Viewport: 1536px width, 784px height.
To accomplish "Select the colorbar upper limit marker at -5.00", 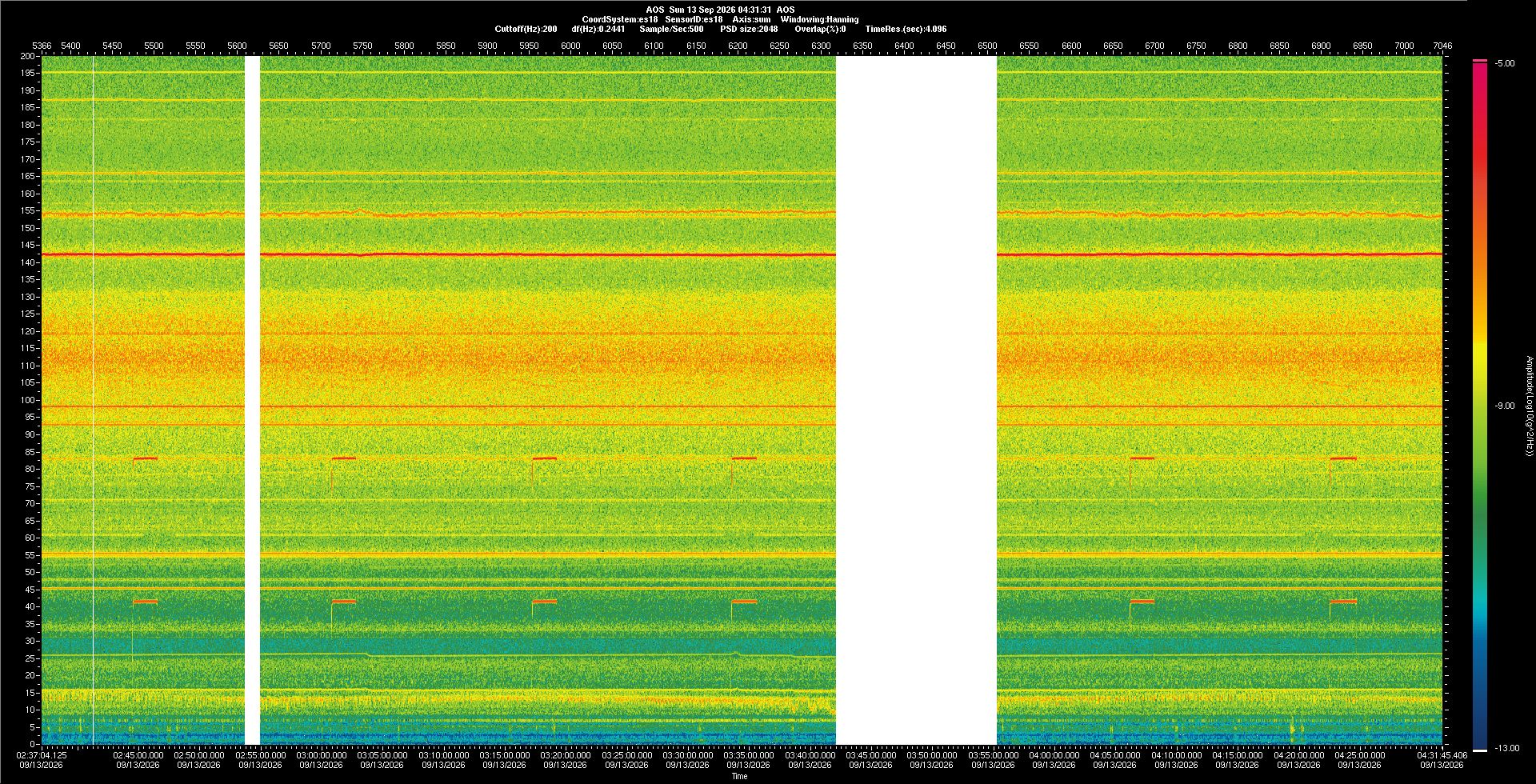I will [1480, 61].
